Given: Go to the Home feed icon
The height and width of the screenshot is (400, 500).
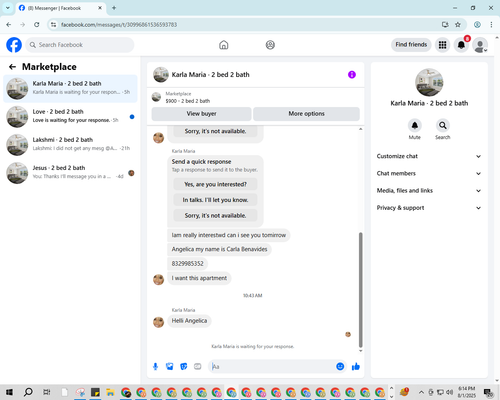Looking at the screenshot, I should 224,45.
